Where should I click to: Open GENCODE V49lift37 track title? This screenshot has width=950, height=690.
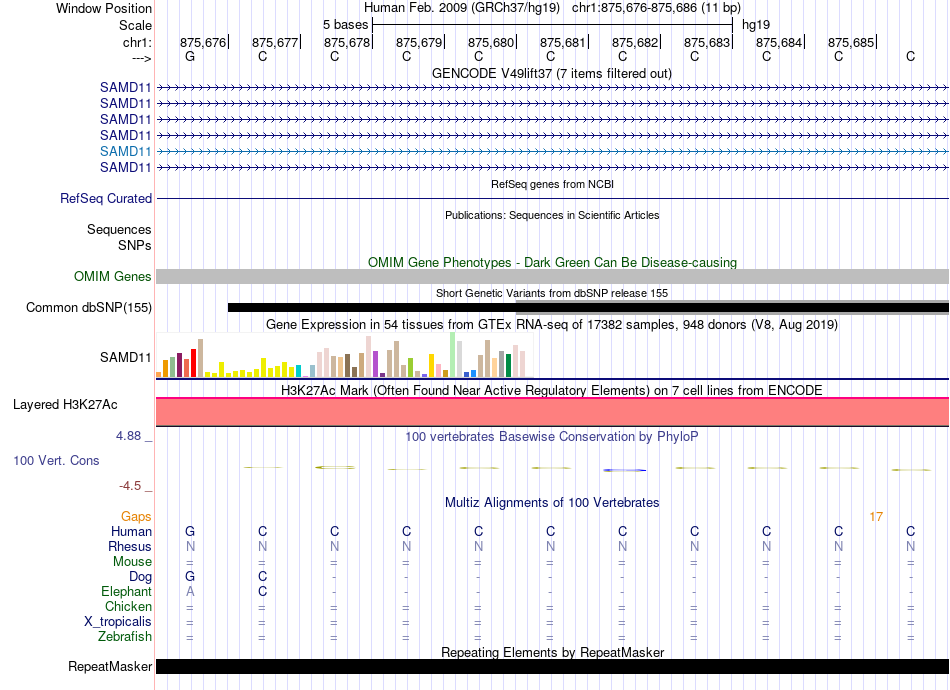coord(552,73)
